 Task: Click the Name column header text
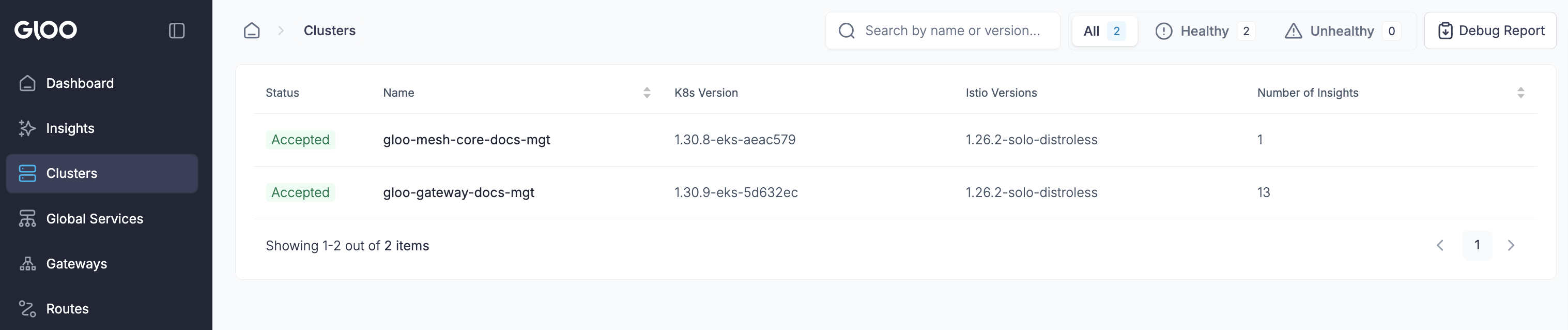tap(398, 93)
